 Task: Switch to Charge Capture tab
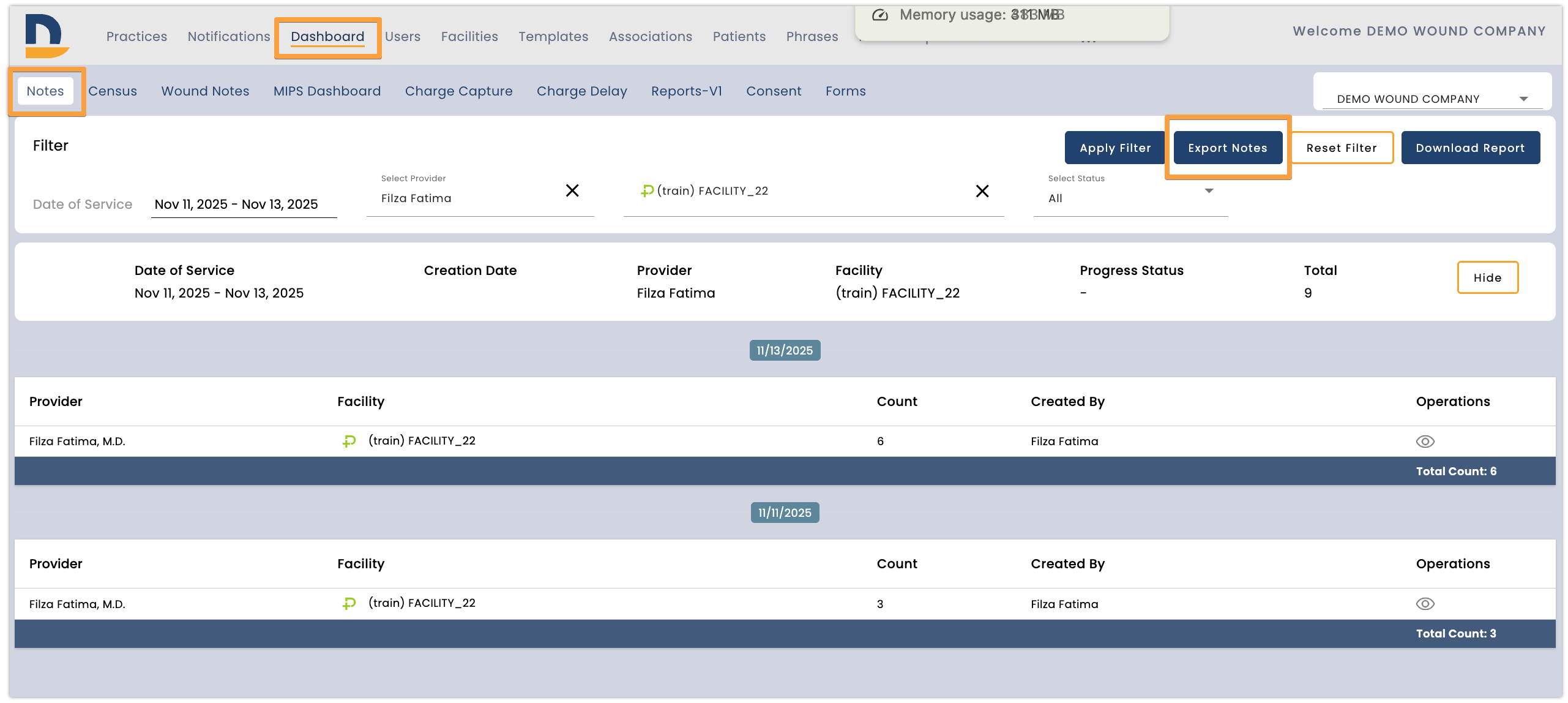click(x=458, y=91)
